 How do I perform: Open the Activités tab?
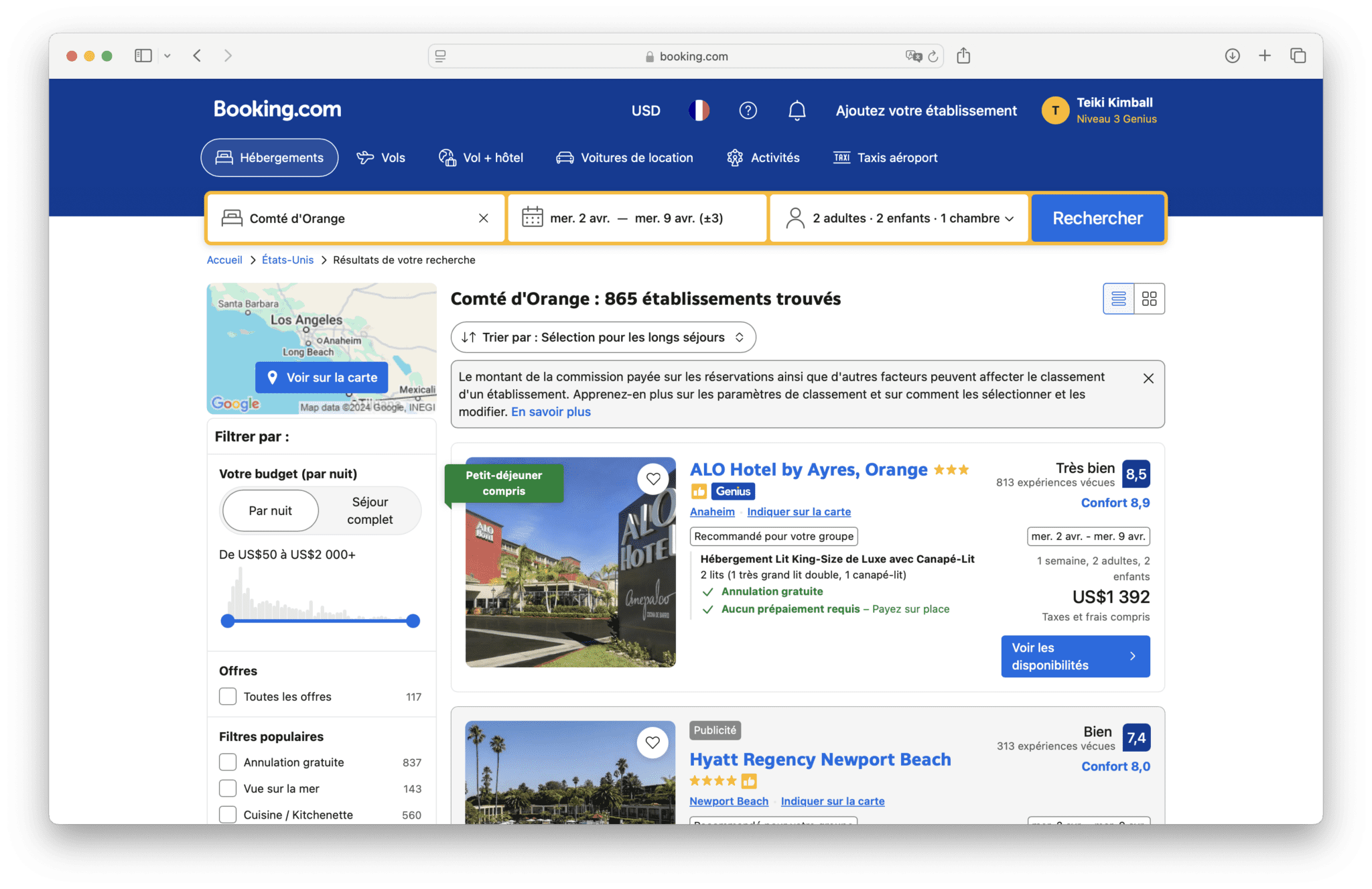pos(764,157)
